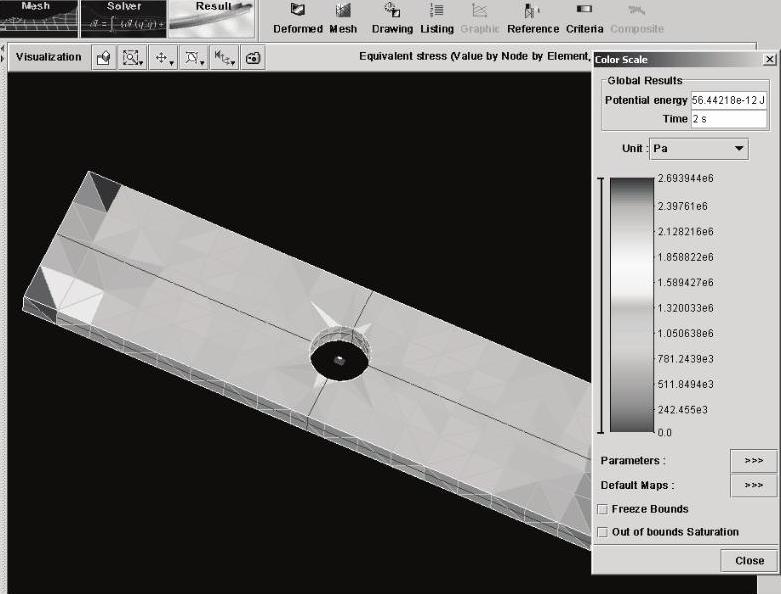
Task: Expand the zoom tool dropdown
Action: coord(133,58)
